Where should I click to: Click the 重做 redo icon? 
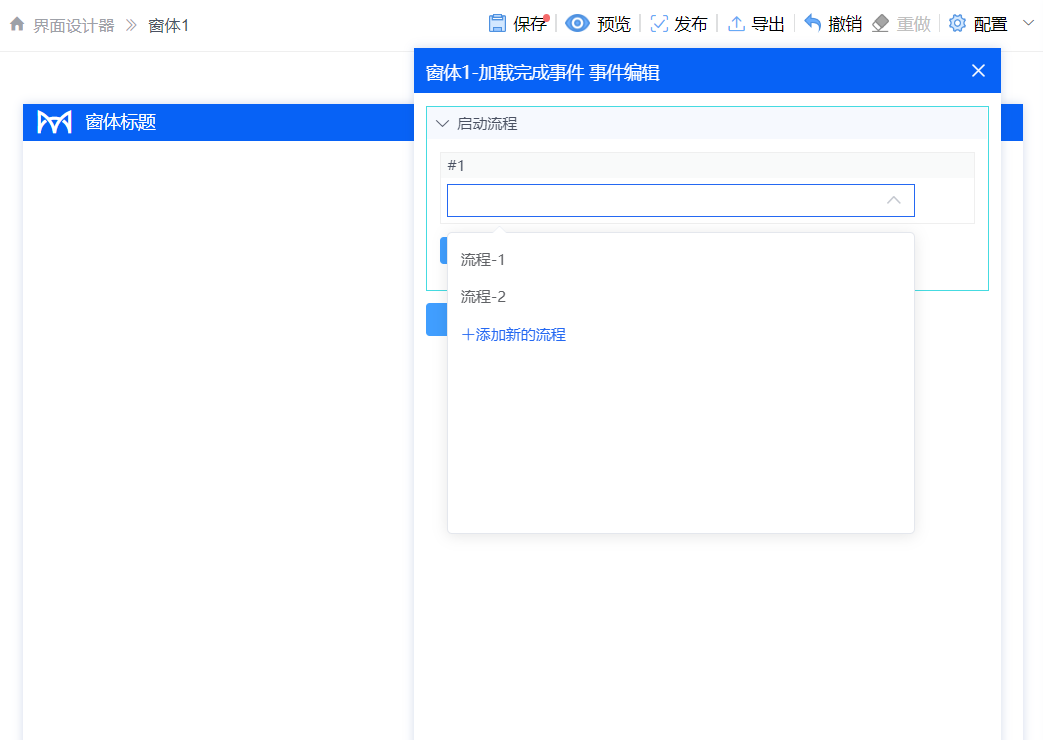pos(881,24)
